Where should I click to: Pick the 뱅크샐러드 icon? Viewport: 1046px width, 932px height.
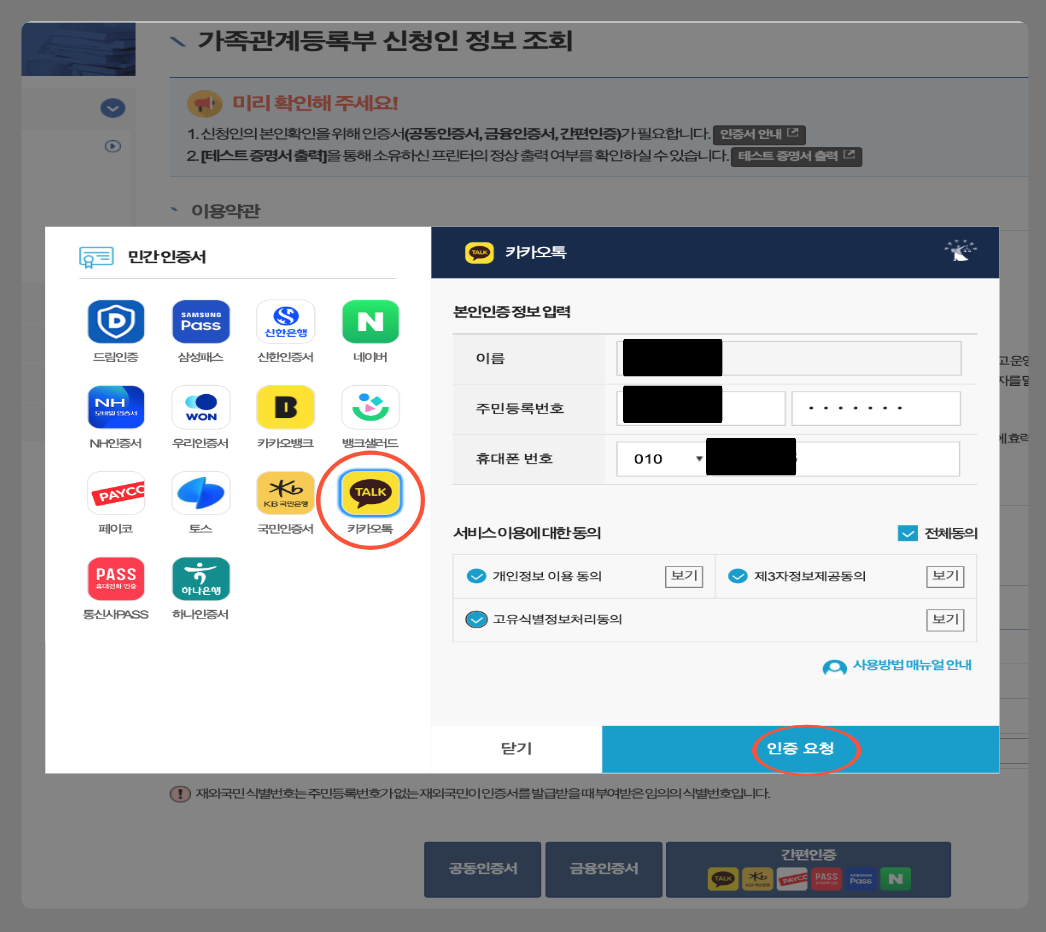[x=370, y=407]
